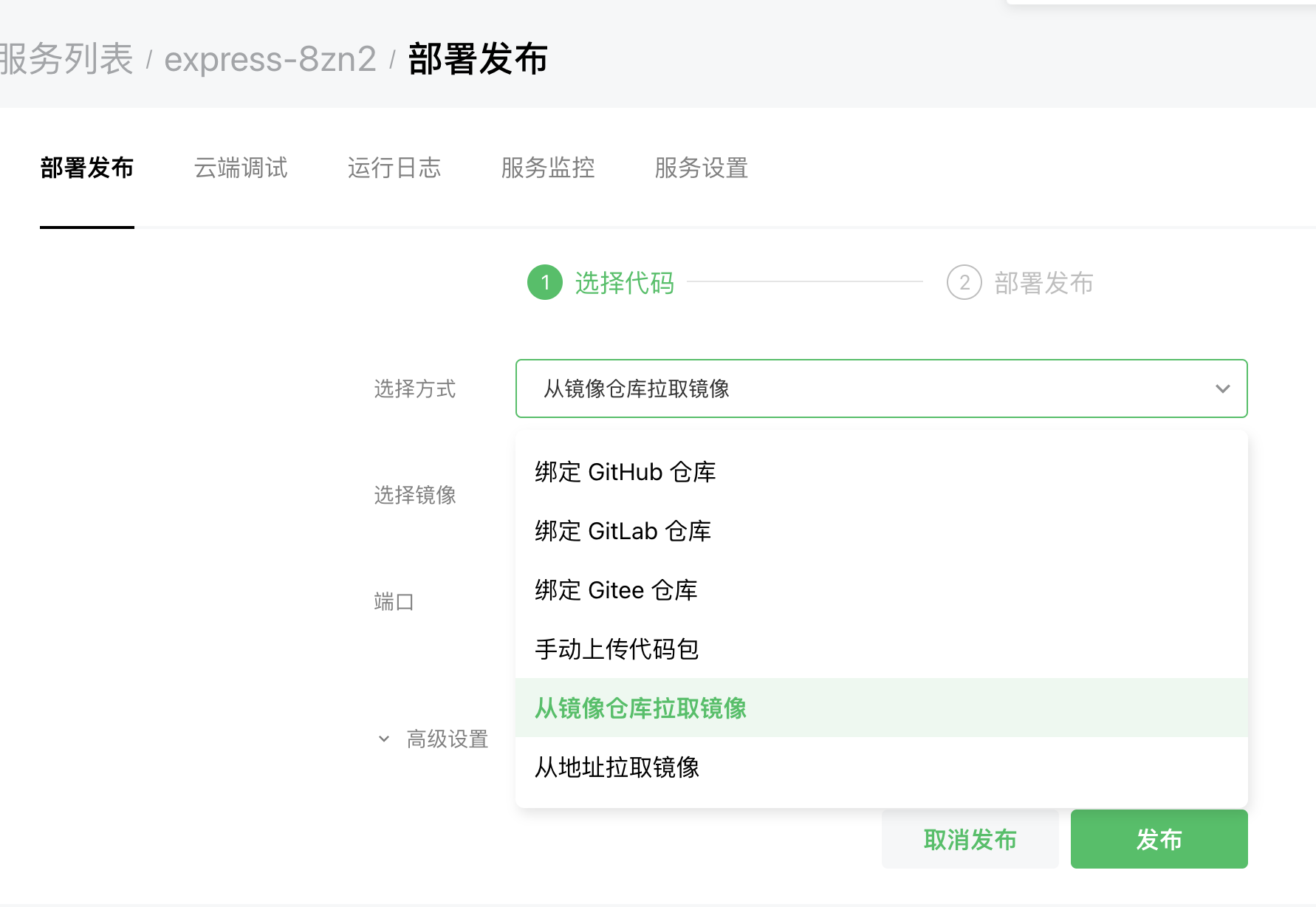
Task: Click step 1 circle 选择代码
Action: coord(545,282)
